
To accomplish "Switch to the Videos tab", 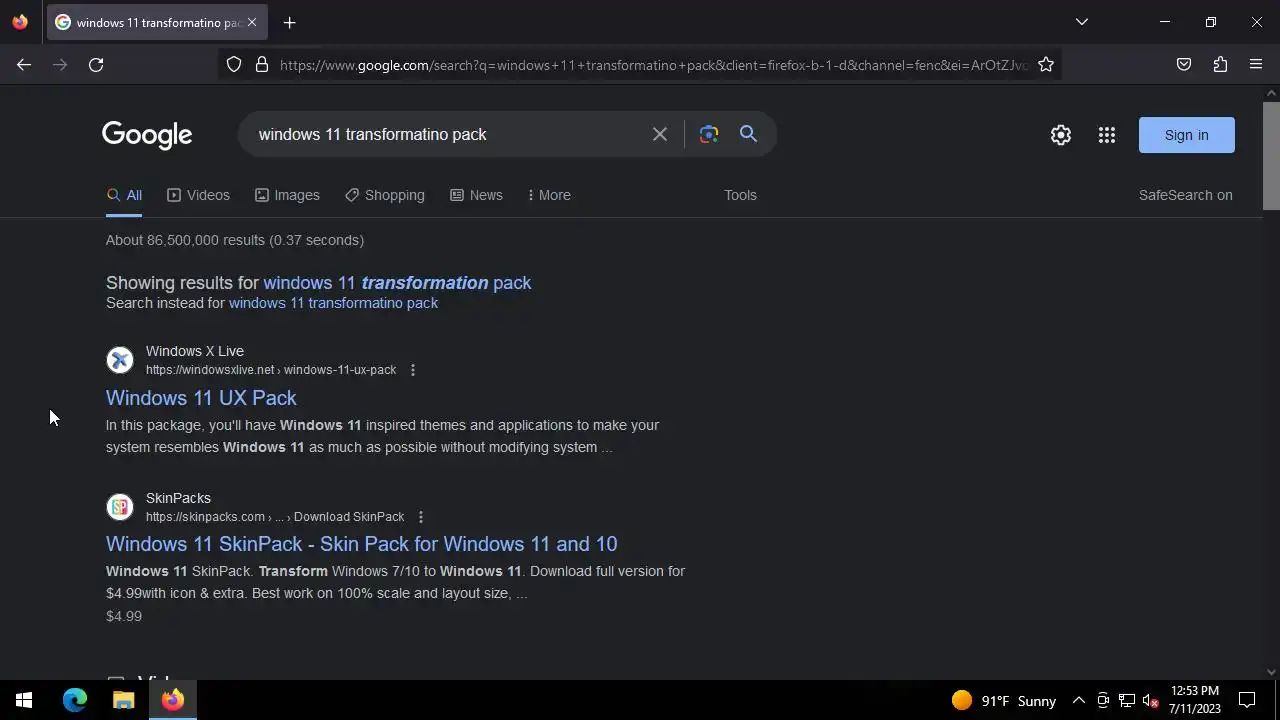I will click(198, 195).
